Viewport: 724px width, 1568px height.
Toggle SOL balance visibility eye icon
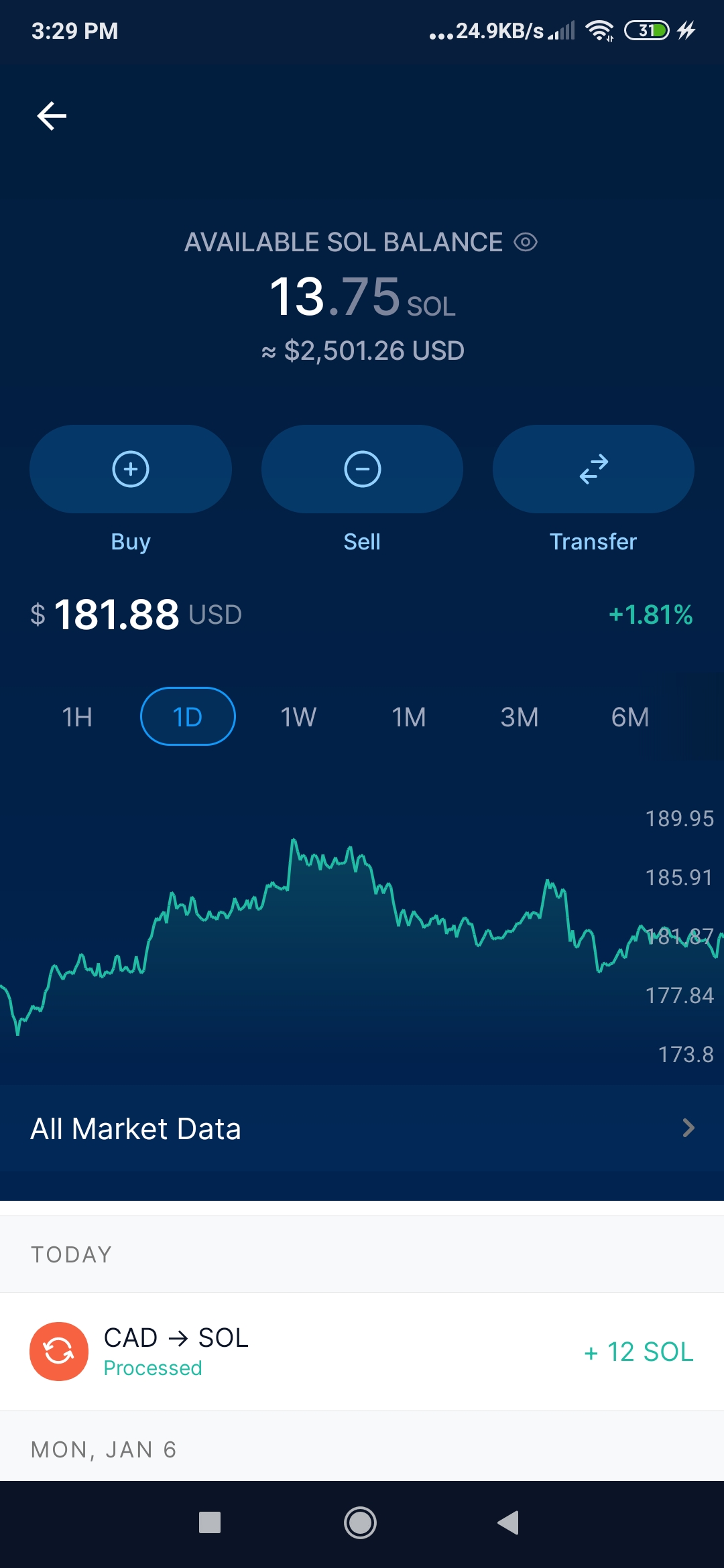coord(526,242)
